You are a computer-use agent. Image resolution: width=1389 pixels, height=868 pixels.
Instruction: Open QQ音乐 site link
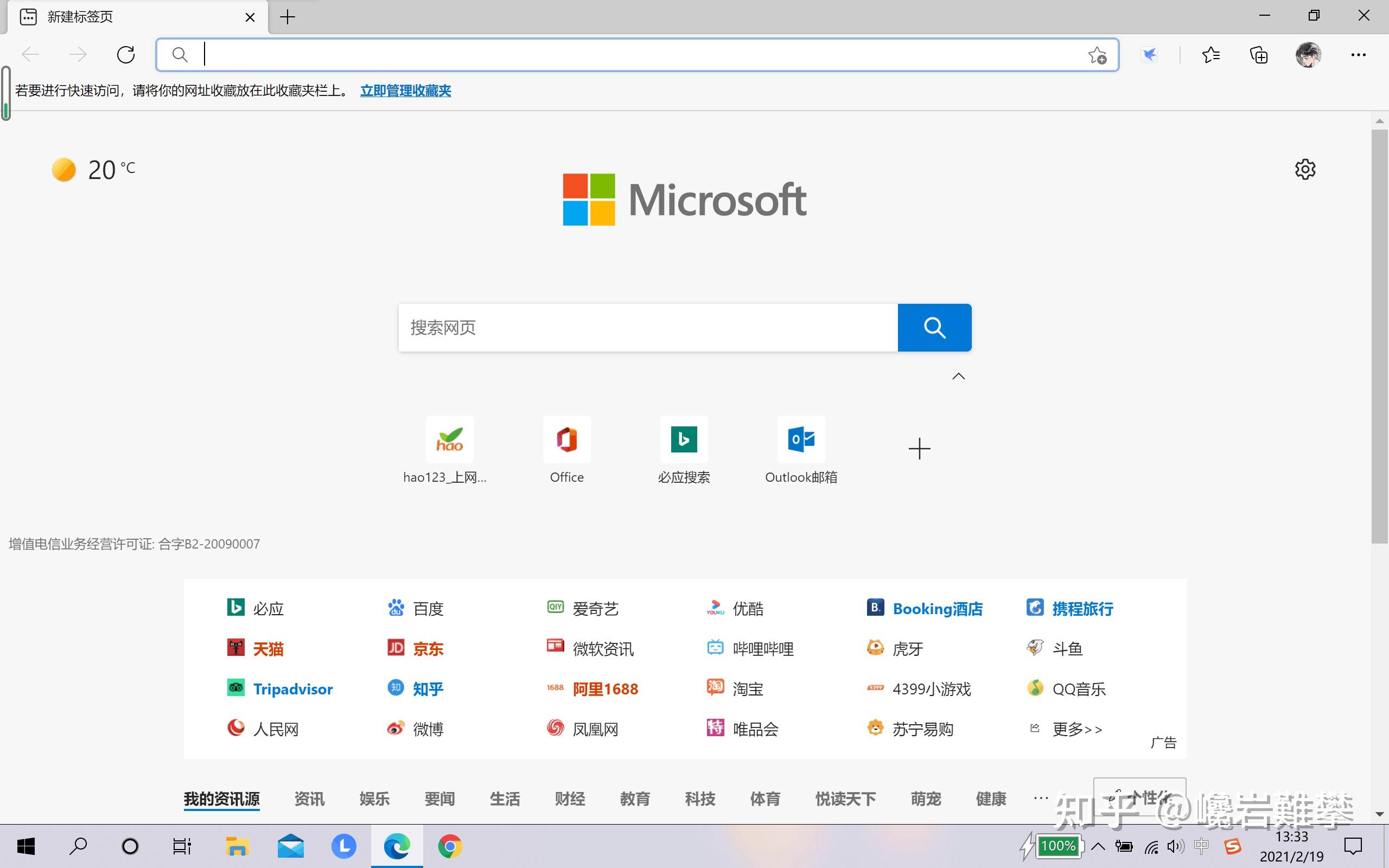pos(1066,689)
